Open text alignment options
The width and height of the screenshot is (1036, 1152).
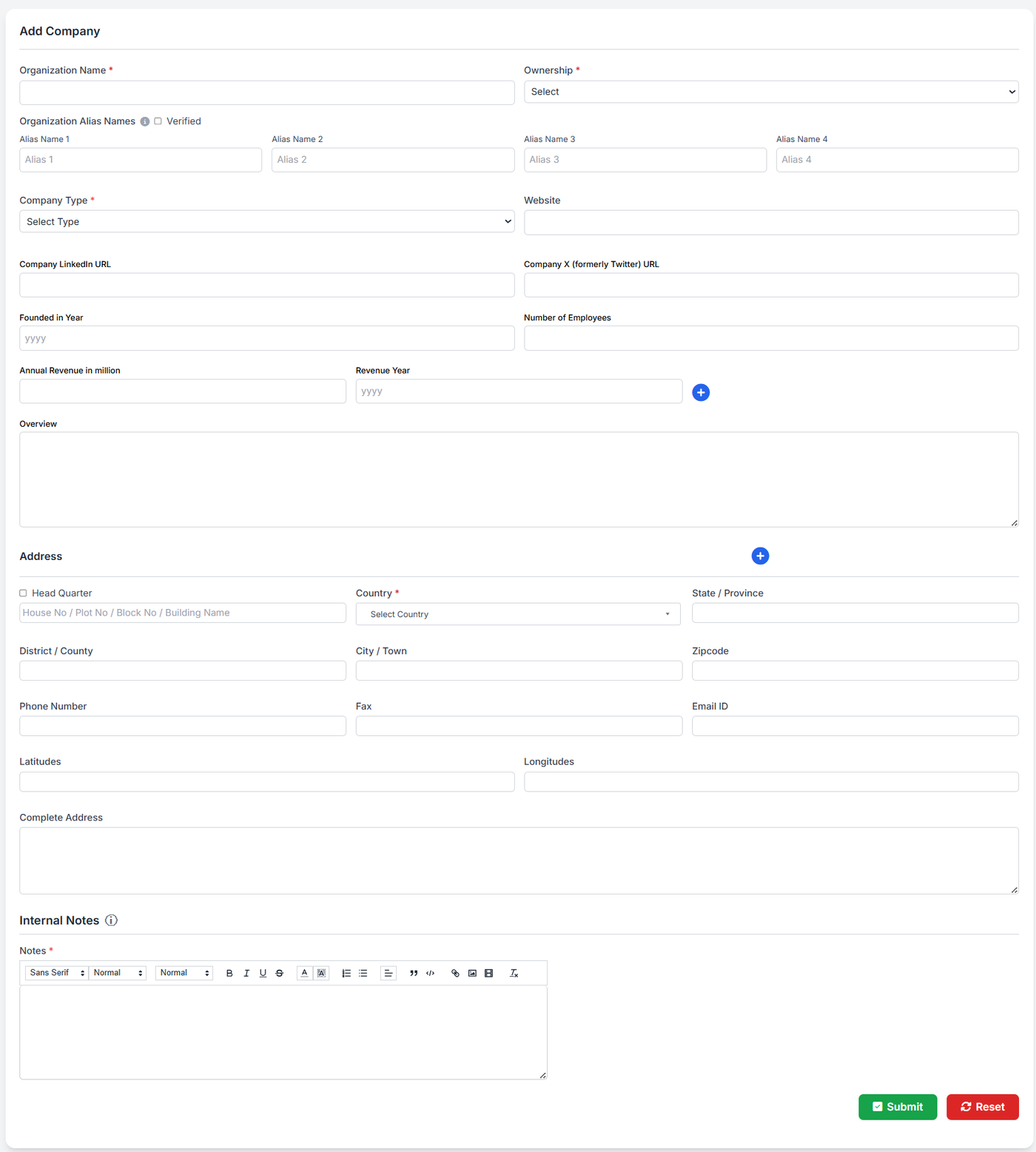pyautogui.click(x=388, y=973)
